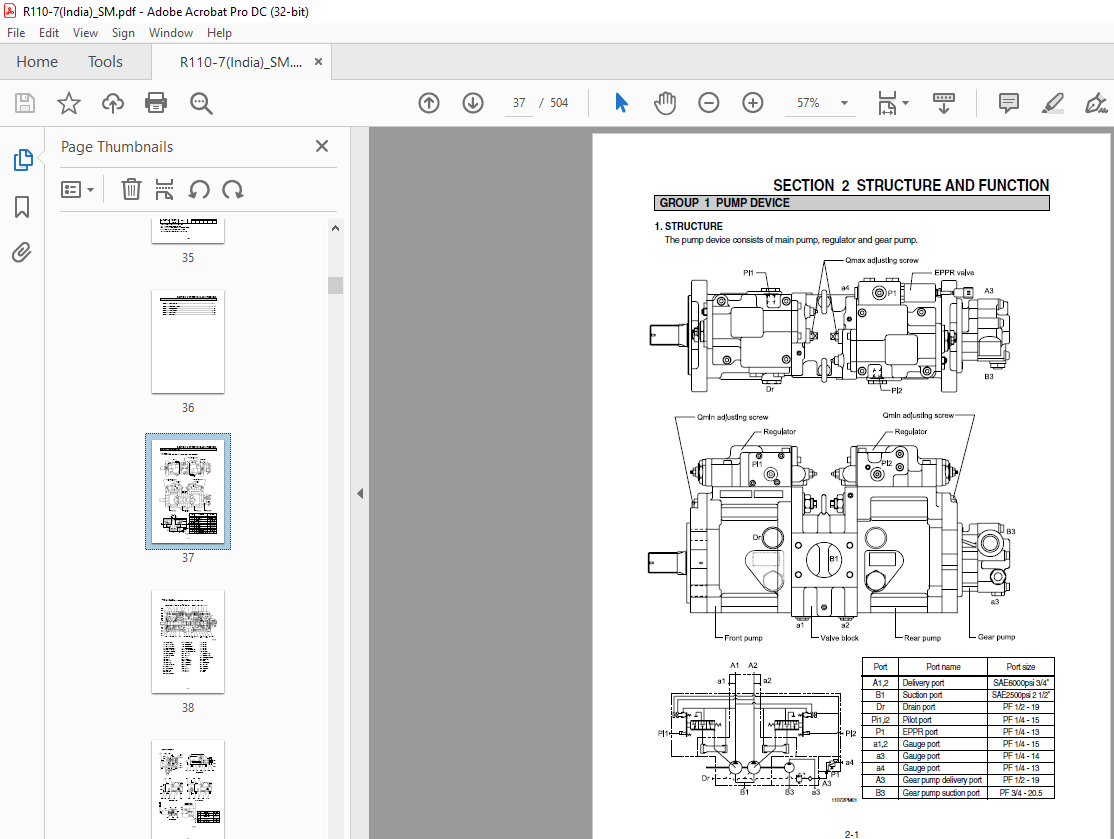Close the R110-7(India)_SM document tab
The width and height of the screenshot is (1114, 839).
point(318,62)
